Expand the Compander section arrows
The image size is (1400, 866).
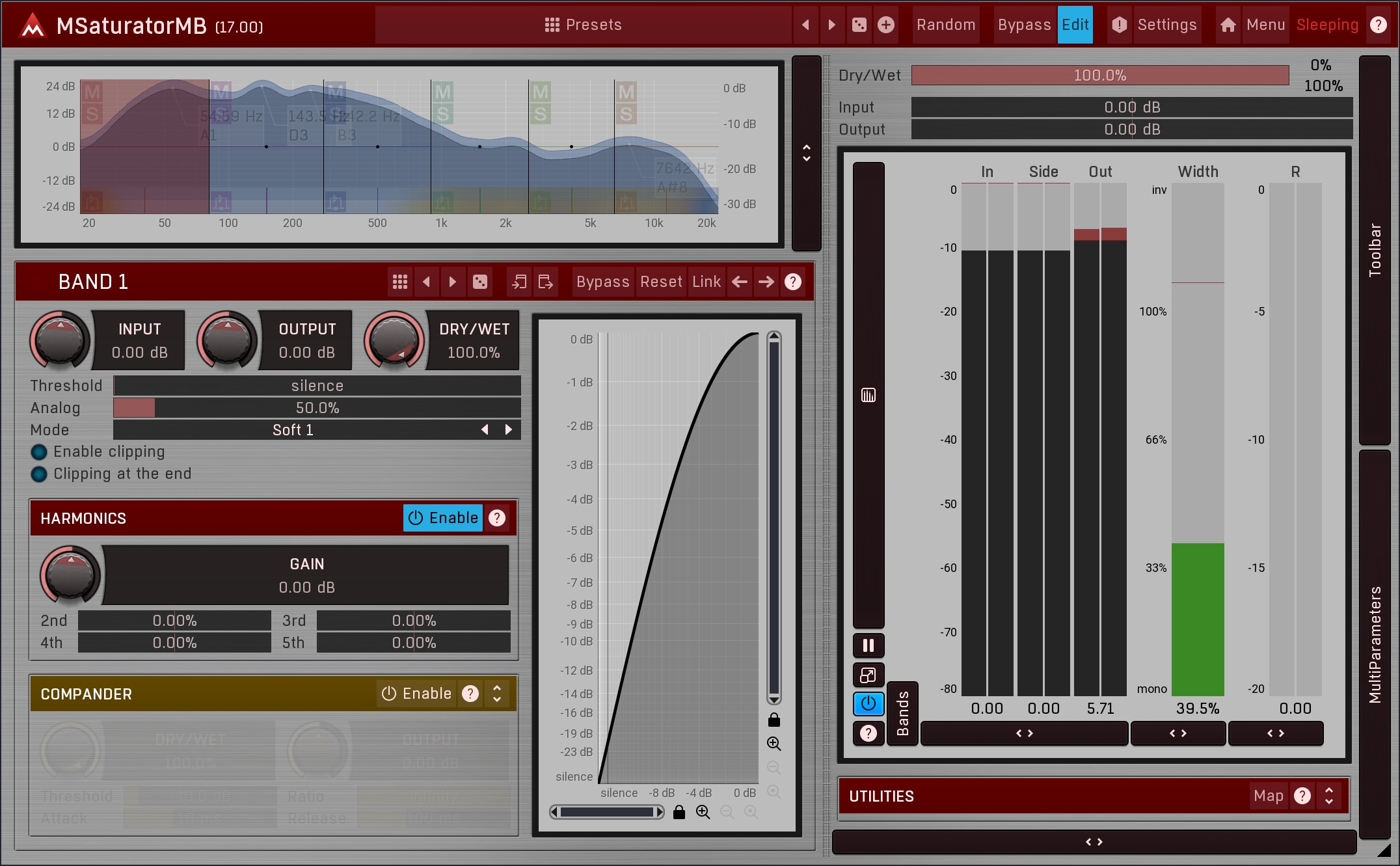click(497, 694)
